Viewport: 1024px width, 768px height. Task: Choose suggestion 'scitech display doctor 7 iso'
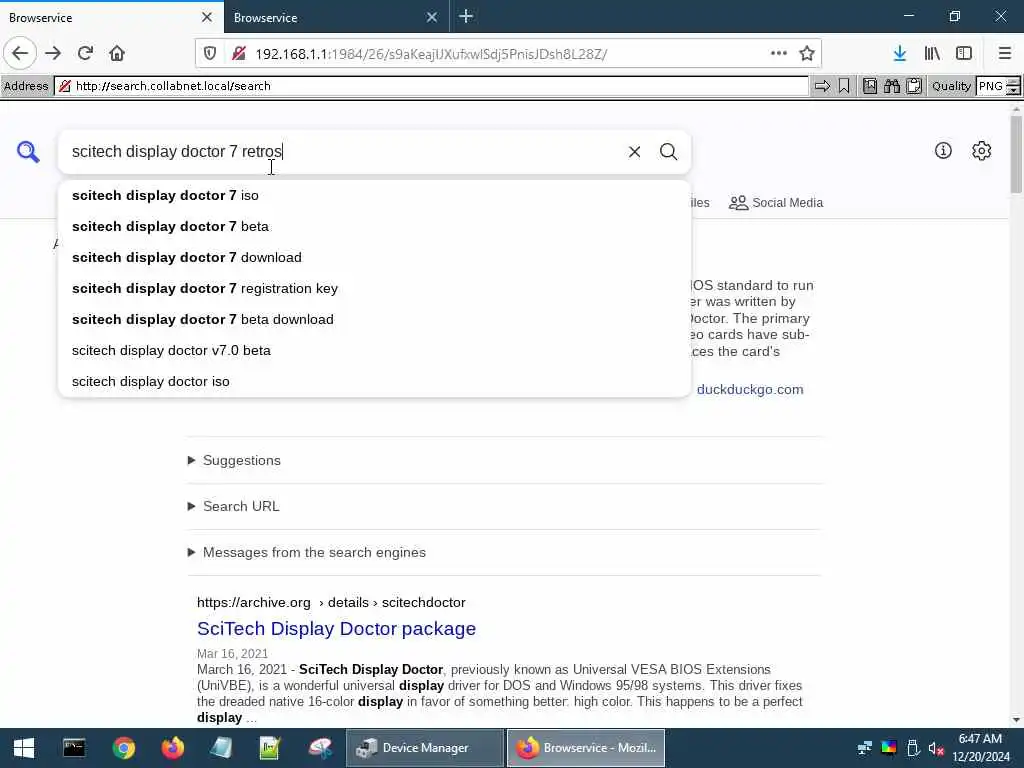tap(374, 195)
